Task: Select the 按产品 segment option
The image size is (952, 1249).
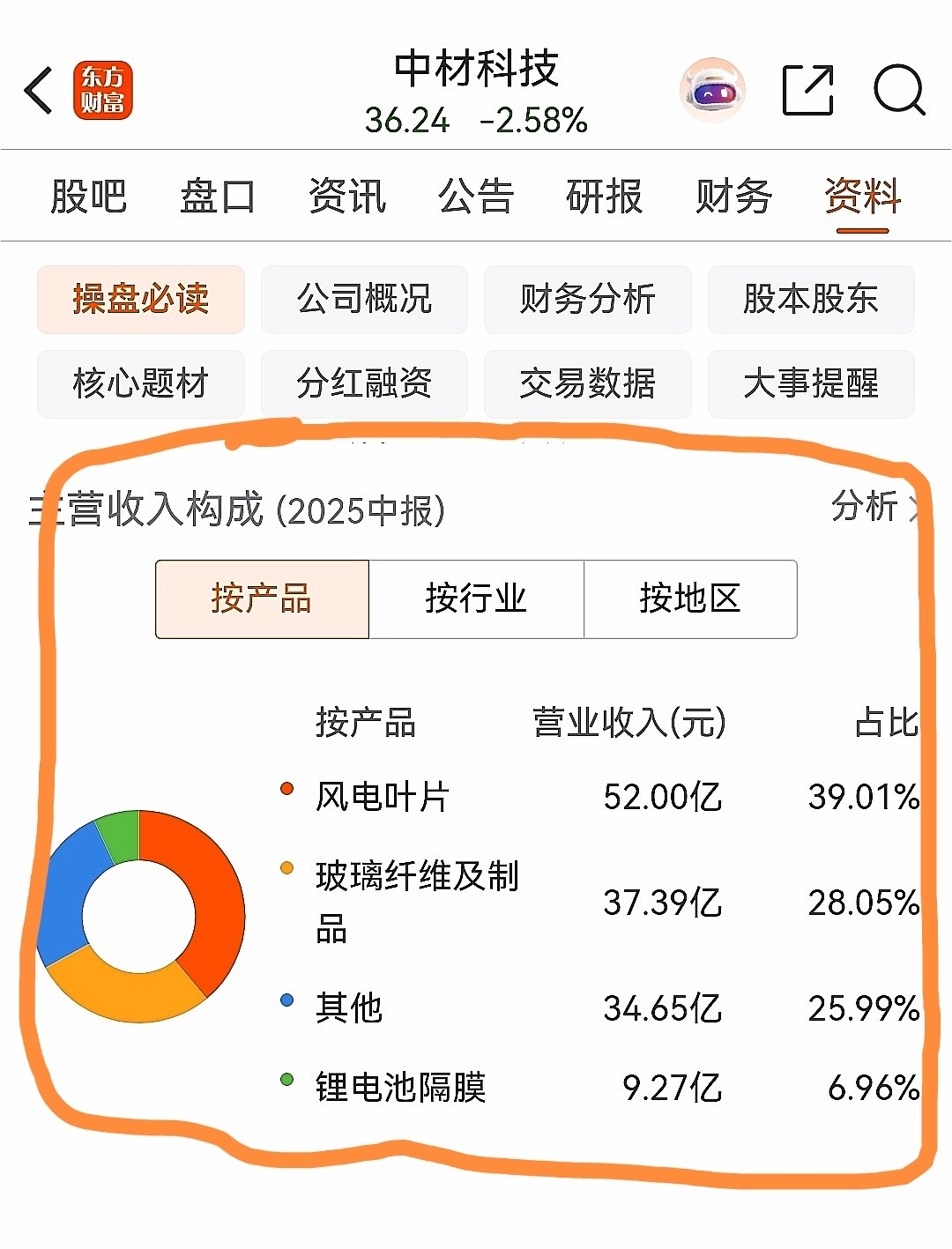Action: point(262,599)
